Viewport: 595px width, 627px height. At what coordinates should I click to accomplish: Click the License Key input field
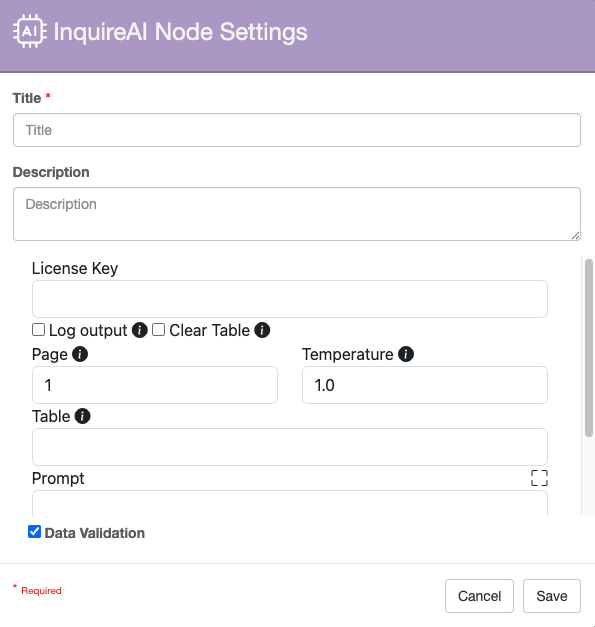(x=290, y=299)
